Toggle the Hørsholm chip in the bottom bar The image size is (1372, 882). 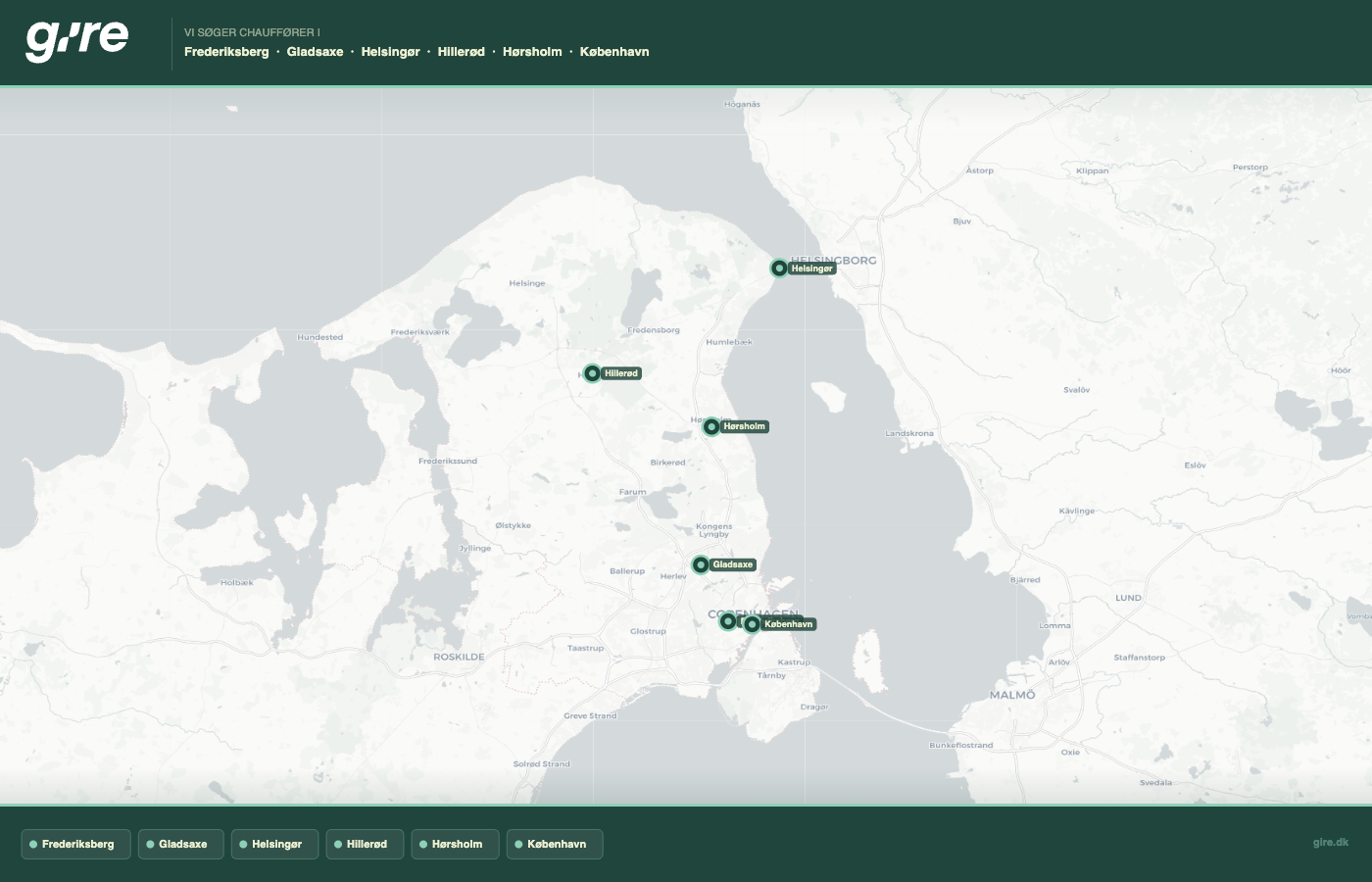click(x=455, y=844)
